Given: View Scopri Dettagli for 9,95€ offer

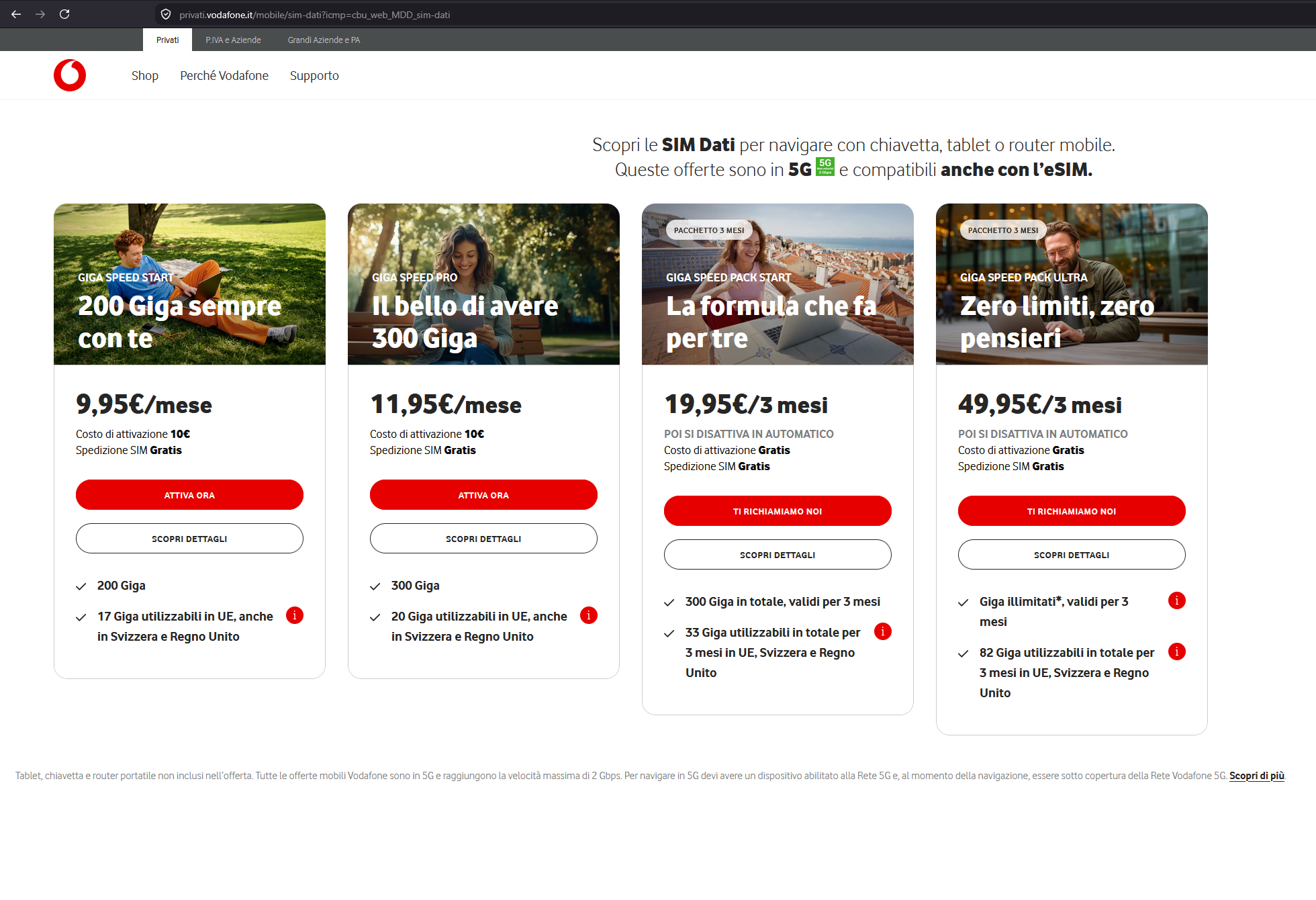Looking at the screenshot, I should tap(189, 539).
